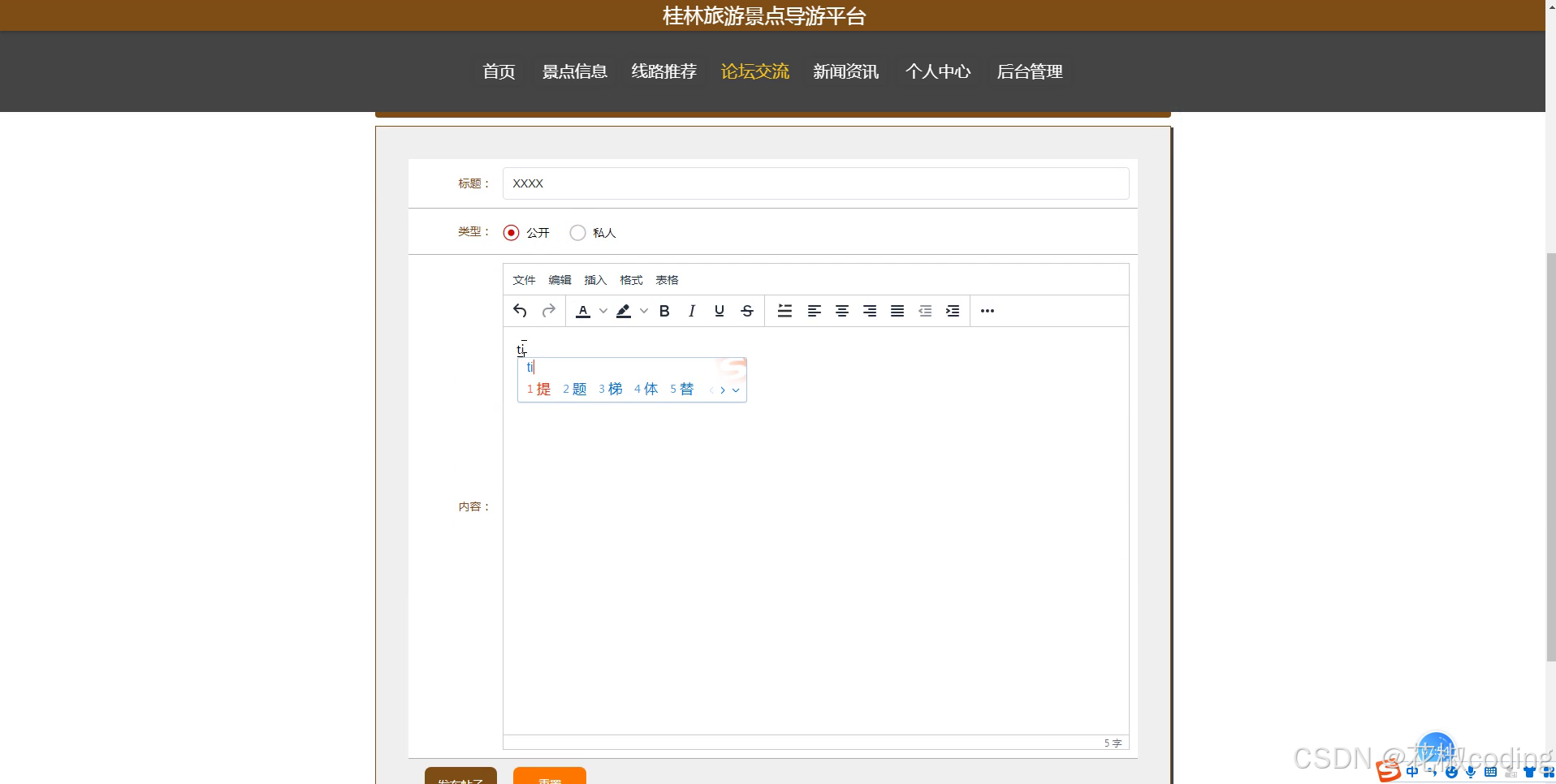The width and height of the screenshot is (1556, 784).
Task: Open the highlight color dropdown arrow
Action: [644, 311]
